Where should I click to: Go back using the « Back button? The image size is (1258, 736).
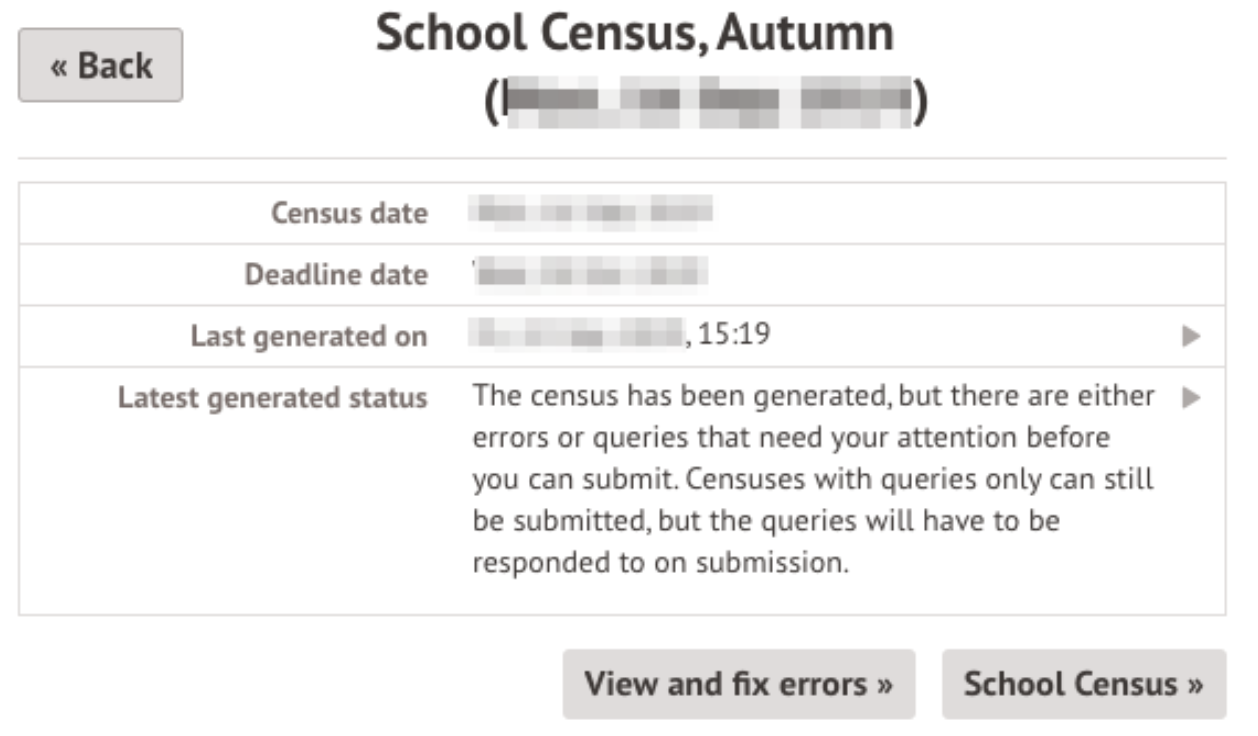click(100, 65)
